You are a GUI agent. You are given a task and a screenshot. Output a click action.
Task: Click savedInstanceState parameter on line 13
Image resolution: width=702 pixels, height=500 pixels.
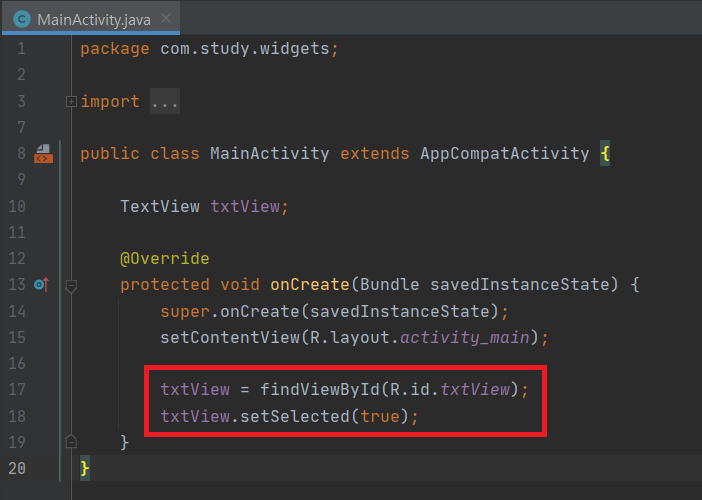point(519,285)
